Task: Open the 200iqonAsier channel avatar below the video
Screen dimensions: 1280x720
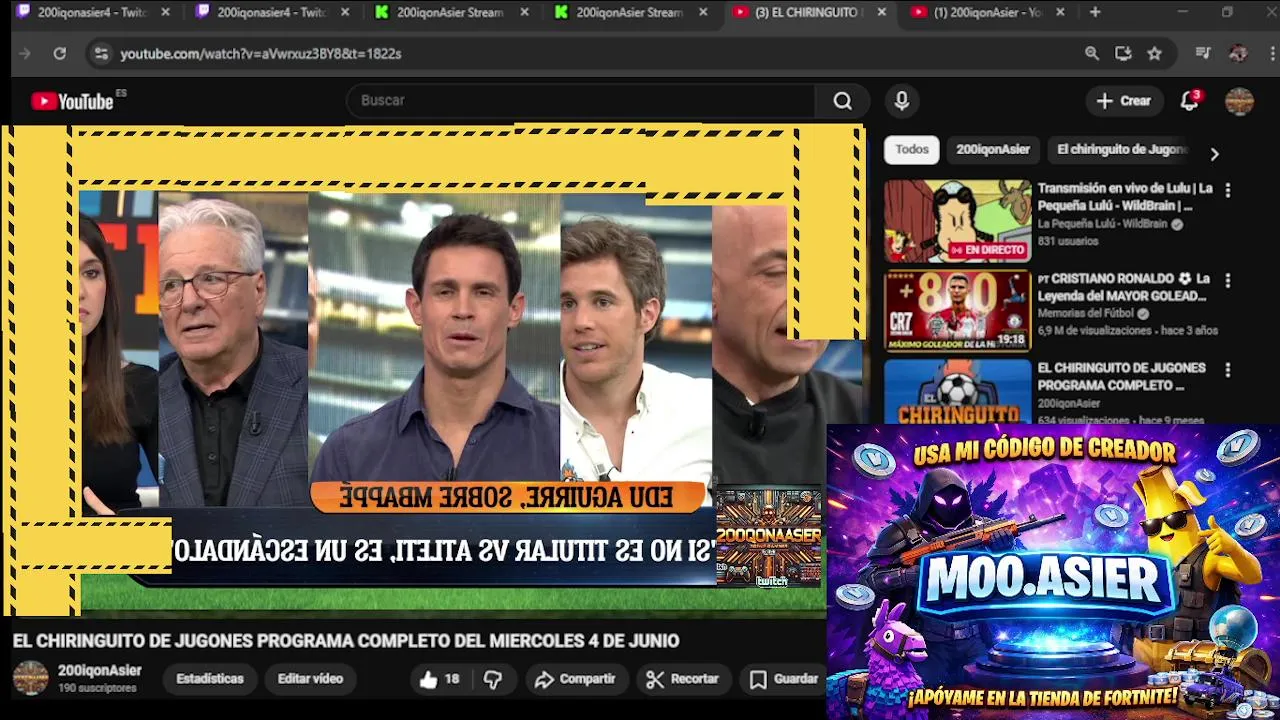Action: tap(30, 678)
